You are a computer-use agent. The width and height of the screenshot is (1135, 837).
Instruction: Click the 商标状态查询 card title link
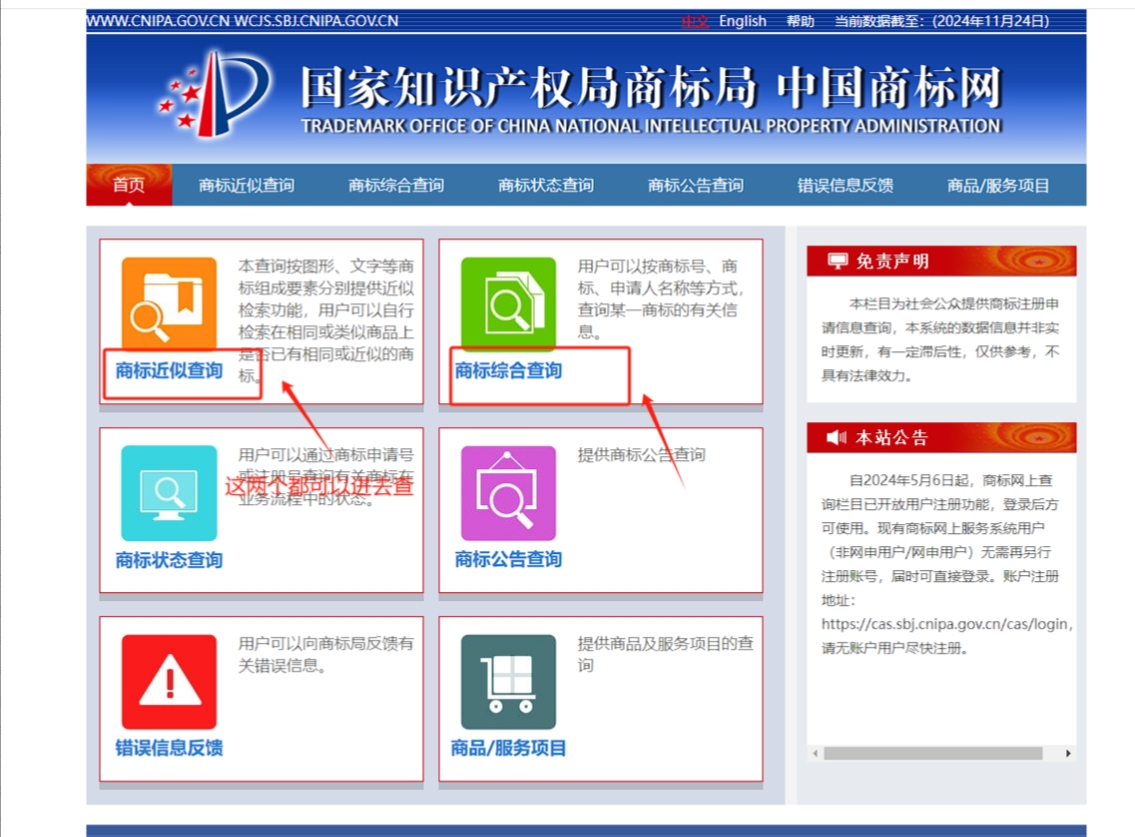tap(169, 560)
